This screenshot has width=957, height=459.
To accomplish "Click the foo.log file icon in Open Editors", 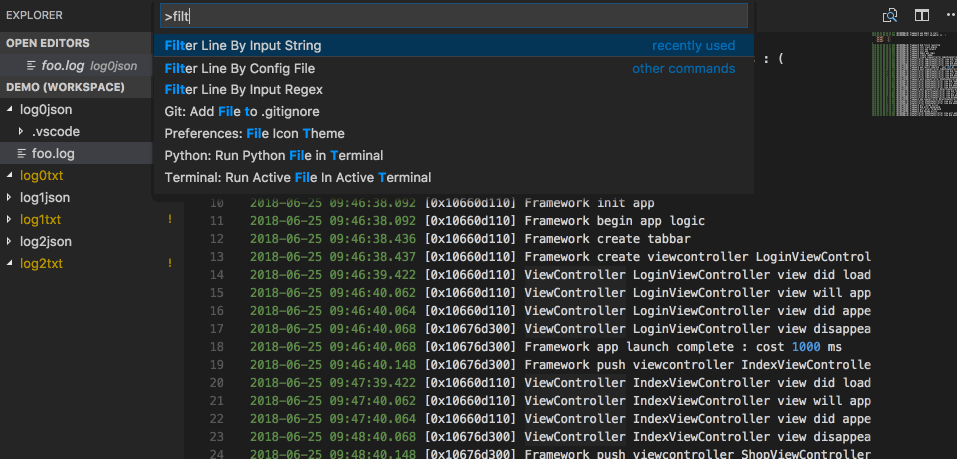I will (x=32, y=65).
